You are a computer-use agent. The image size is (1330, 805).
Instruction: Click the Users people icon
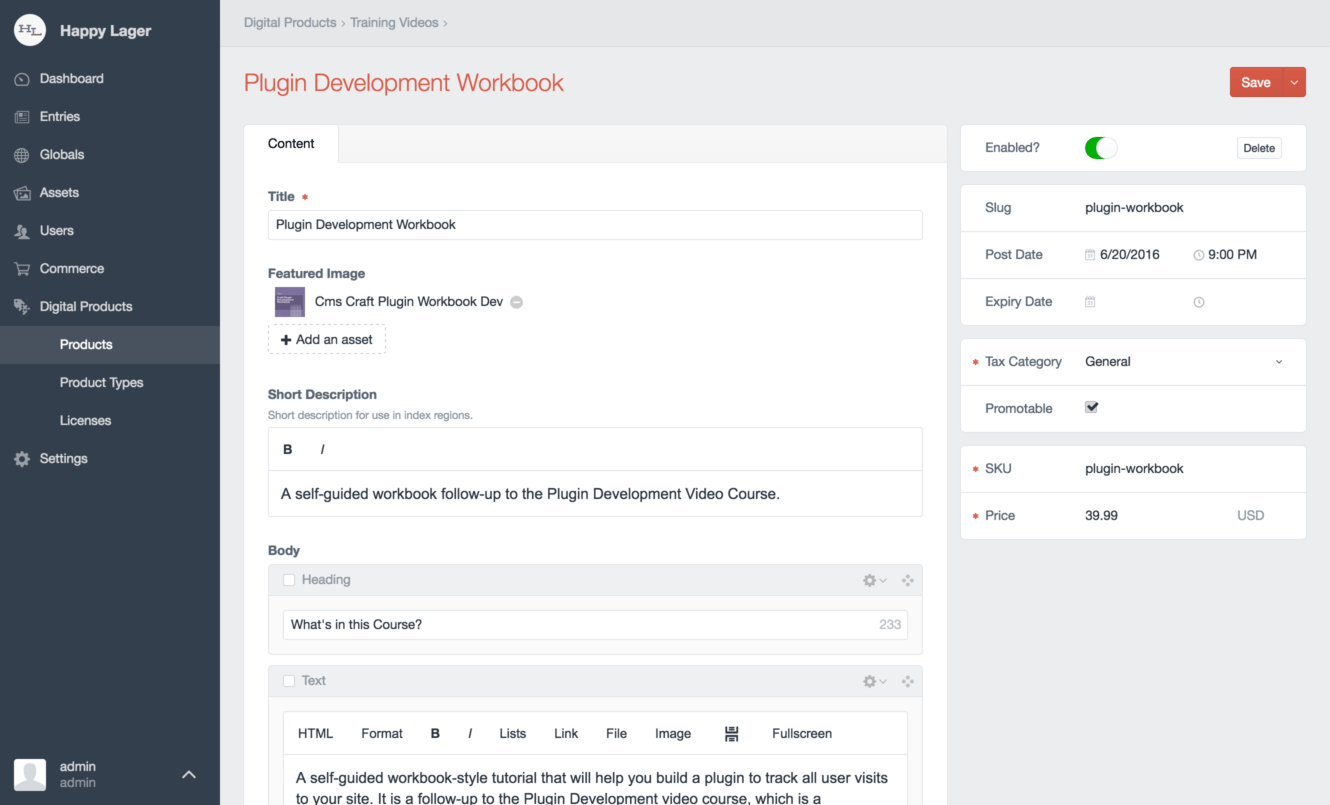tap(22, 231)
